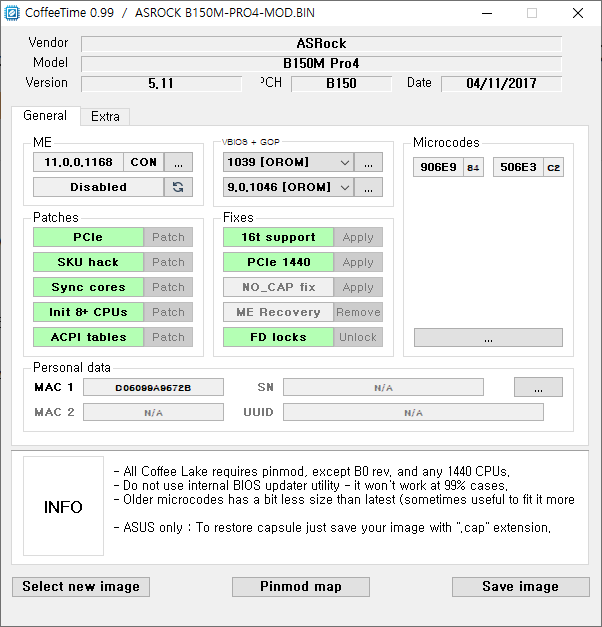This screenshot has height=627, width=602.
Task: Click the Version 5.11 field
Action: (x=161, y=84)
